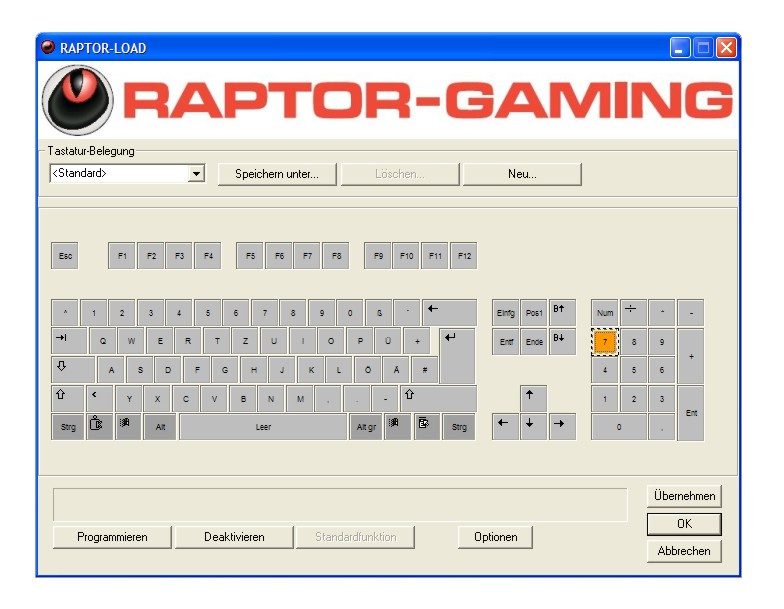Open the Optionen dialog
This screenshot has width=784, height=609.
pyautogui.click(x=495, y=537)
